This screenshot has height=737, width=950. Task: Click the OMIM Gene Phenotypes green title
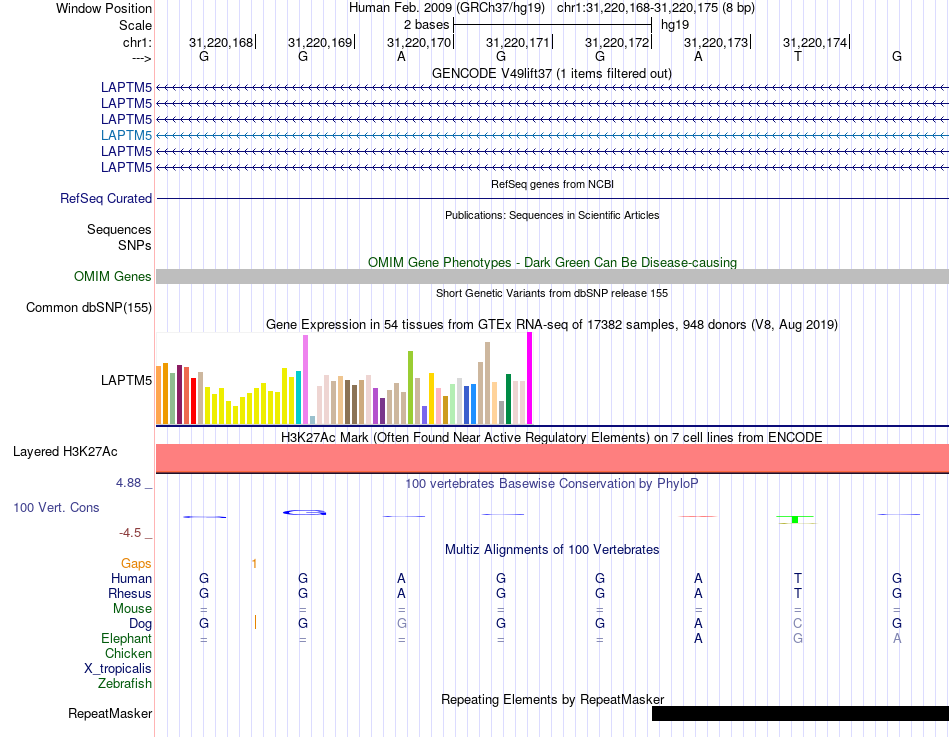click(552, 262)
